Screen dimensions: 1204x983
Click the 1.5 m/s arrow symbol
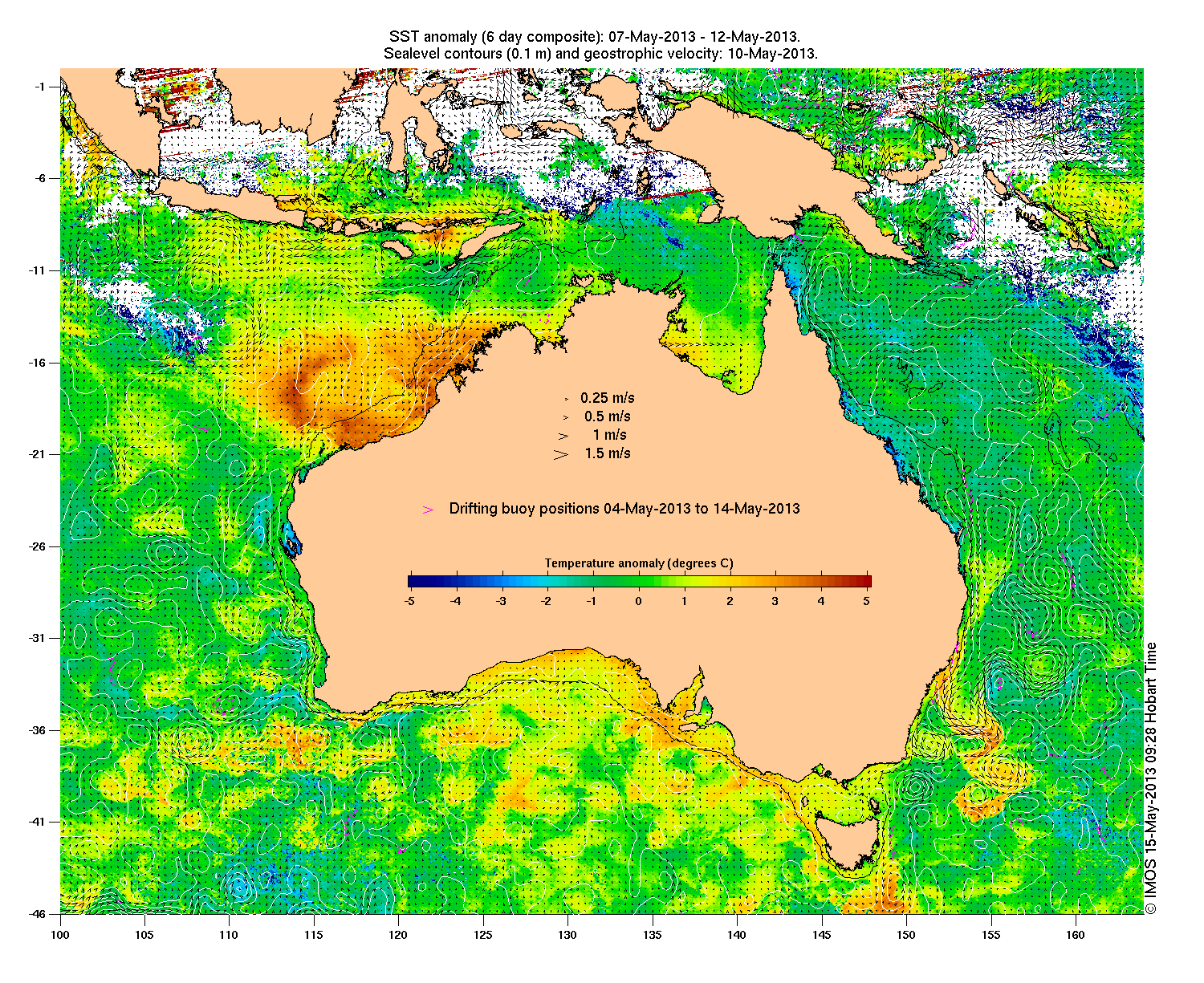(x=560, y=454)
